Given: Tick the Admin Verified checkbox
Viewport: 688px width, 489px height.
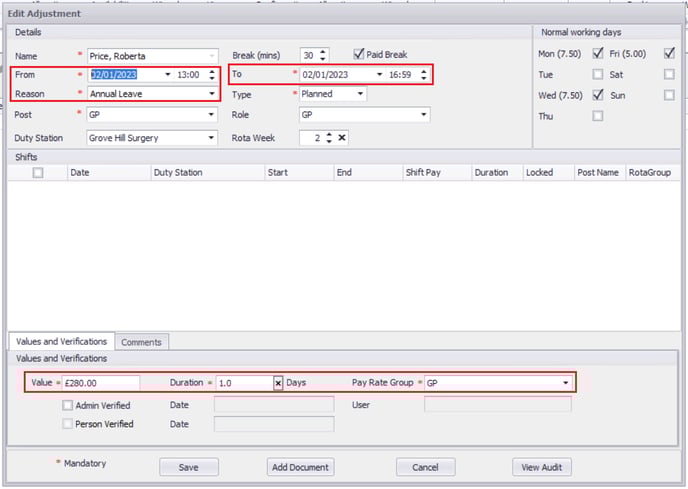Looking at the screenshot, I should (x=67, y=405).
